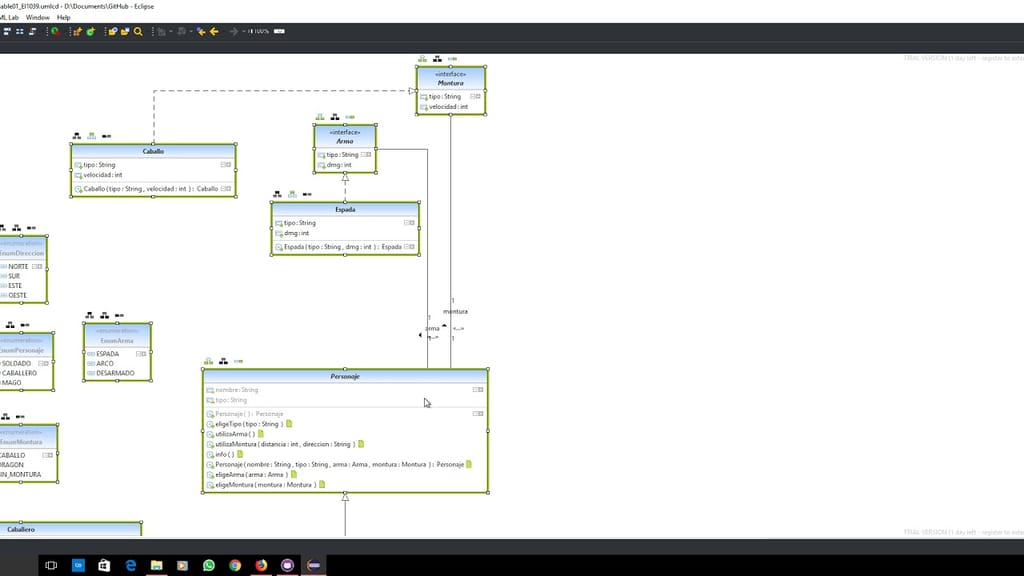Click the association icon above EnumArma
This screenshot has height=576, width=1024.
point(120,315)
